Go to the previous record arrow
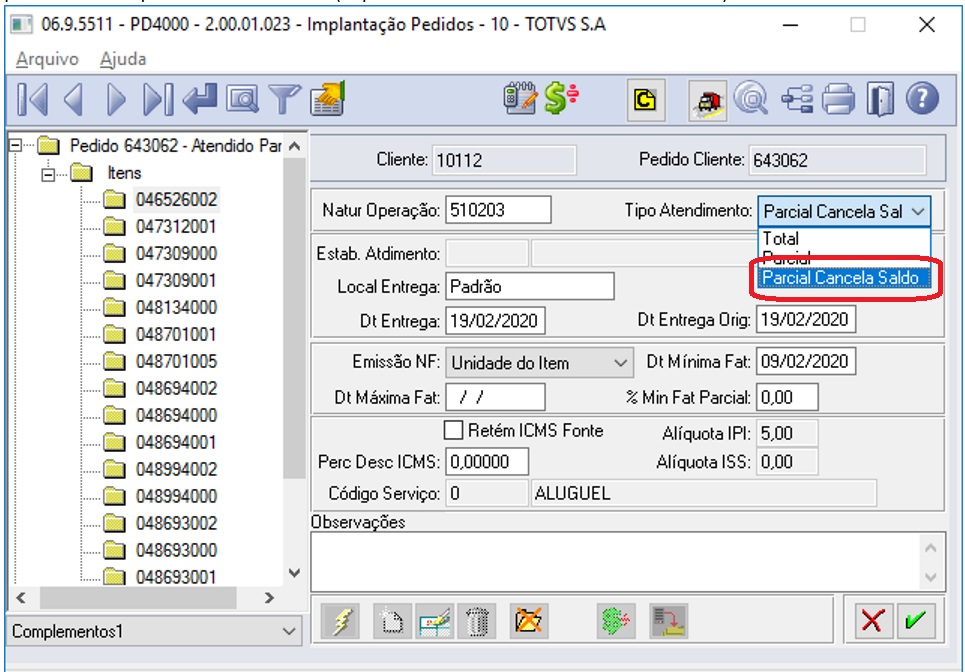The height and width of the screenshot is (672, 965). pos(74,100)
